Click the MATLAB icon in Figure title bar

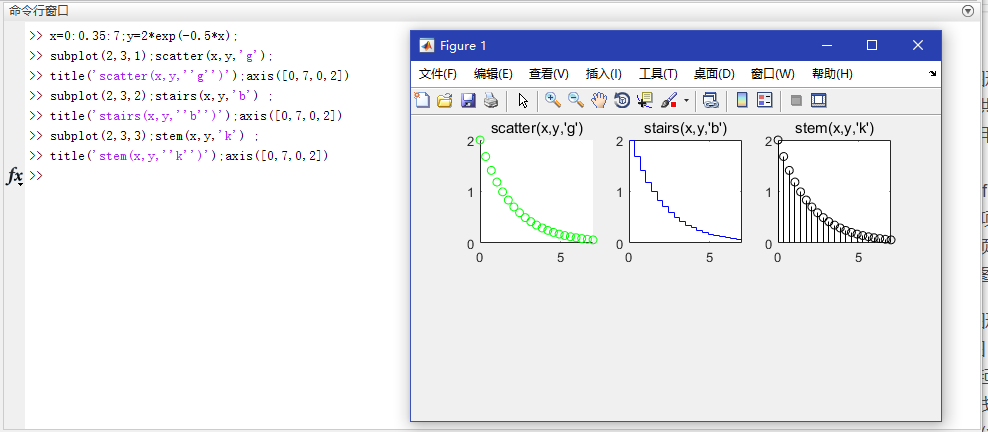tap(427, 45)
